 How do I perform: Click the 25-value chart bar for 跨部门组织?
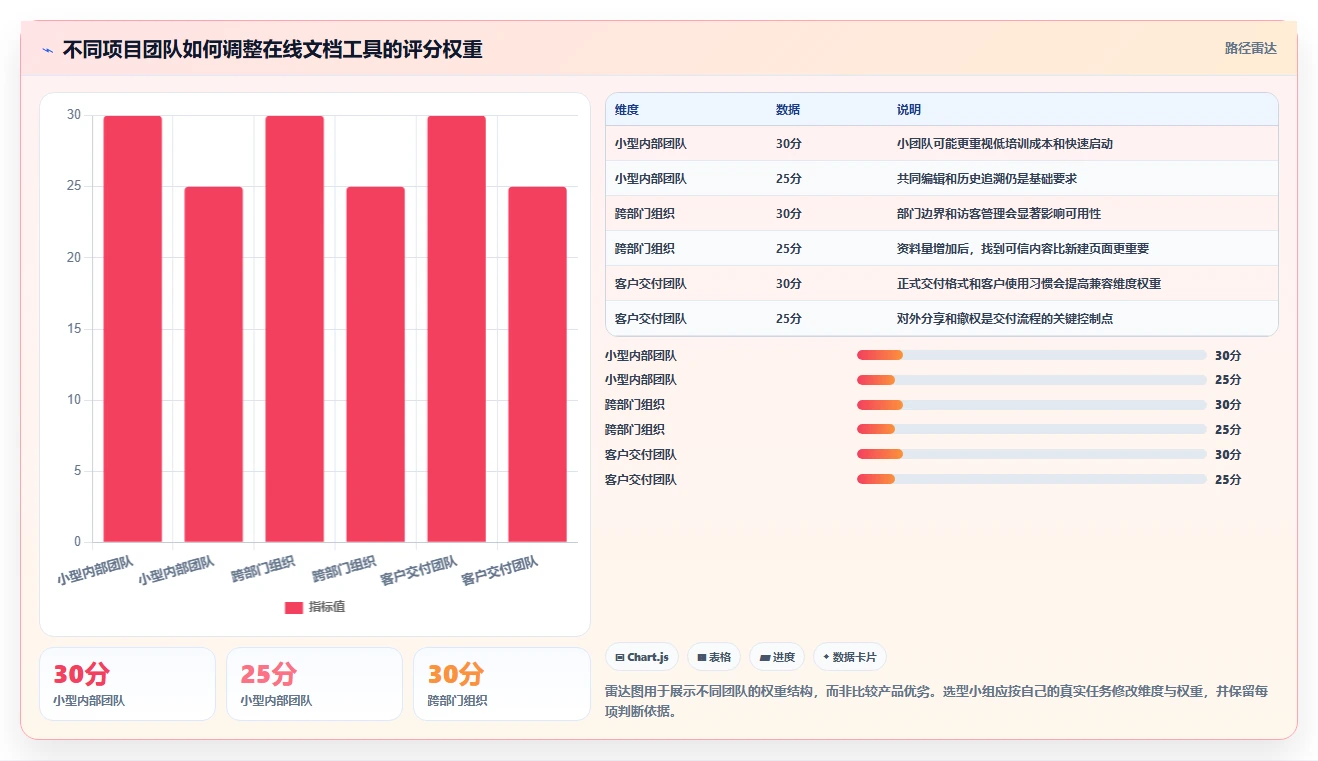376,365
